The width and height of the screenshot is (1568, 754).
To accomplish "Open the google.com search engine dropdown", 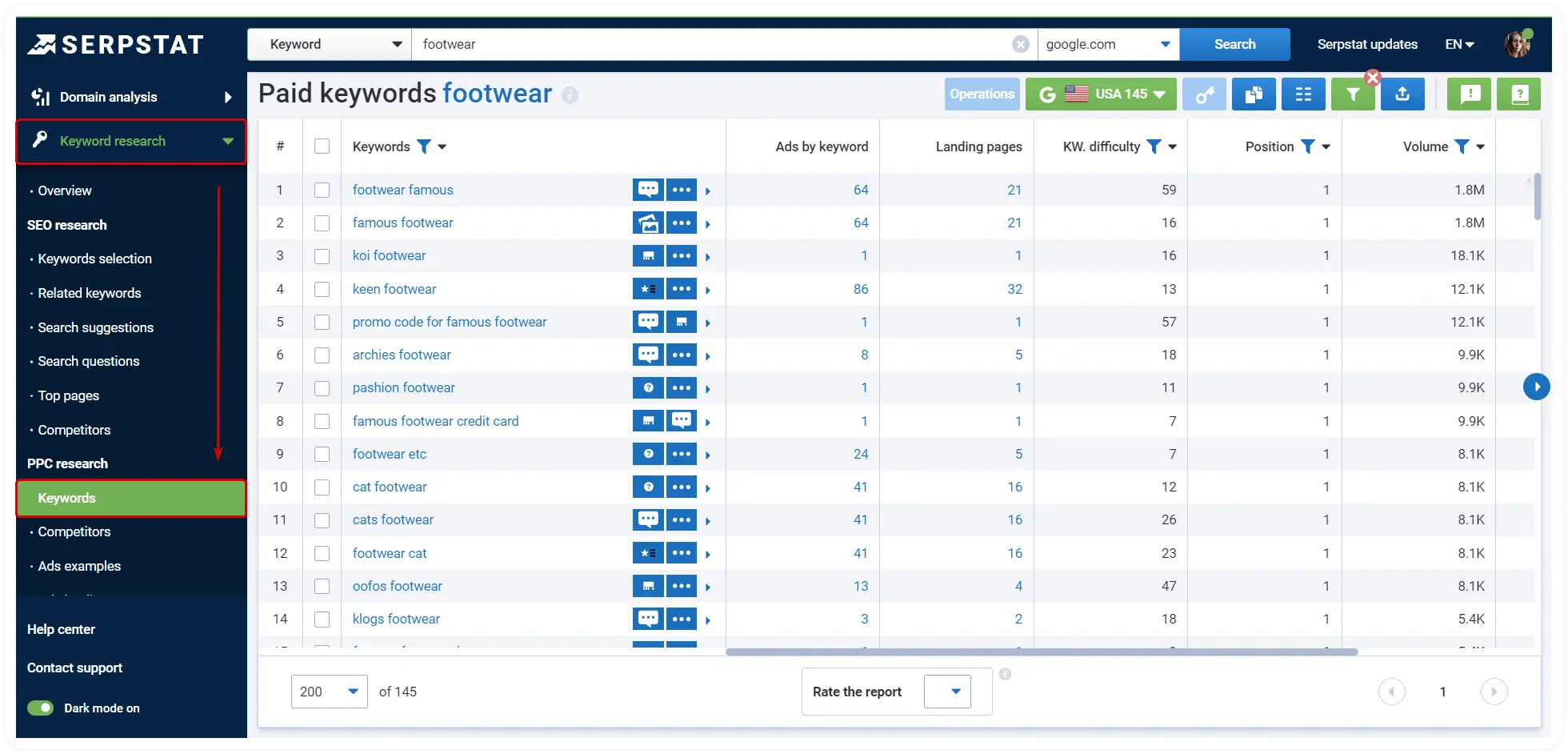I will tap(1108, 44).
